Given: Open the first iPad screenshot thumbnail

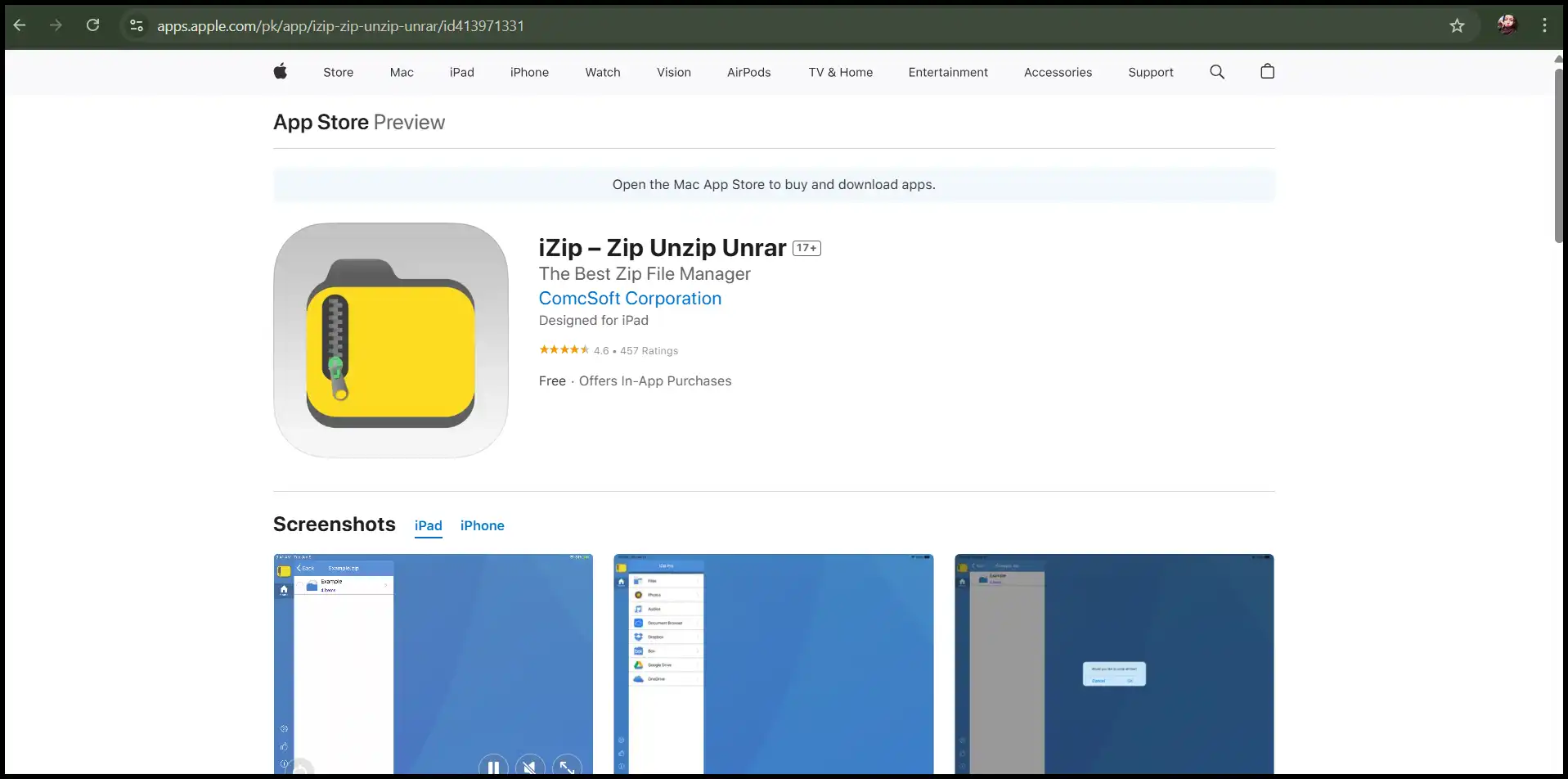Looking at the screenshot, I should [x=433, y=664].
